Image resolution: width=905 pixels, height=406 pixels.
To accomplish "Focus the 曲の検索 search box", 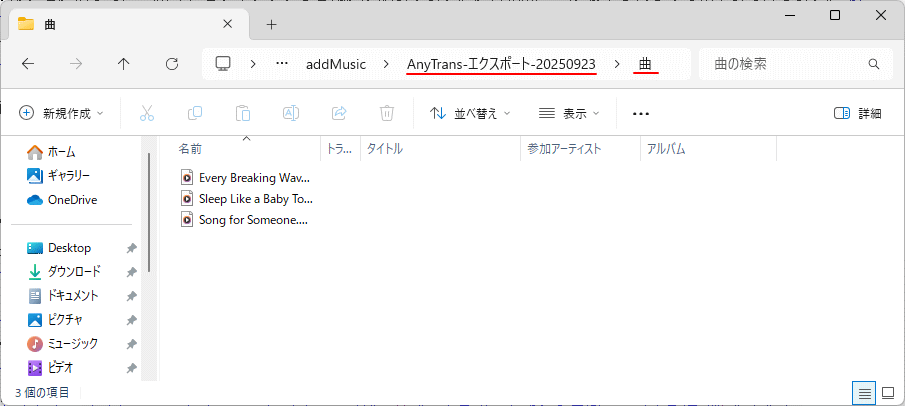I will click(796, 64).
